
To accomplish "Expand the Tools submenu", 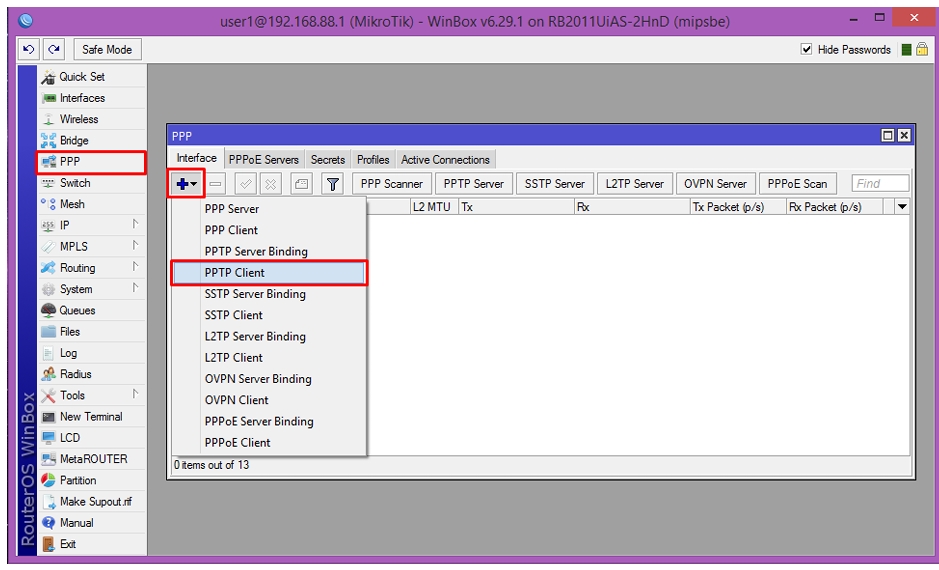I will click(92, 396).
